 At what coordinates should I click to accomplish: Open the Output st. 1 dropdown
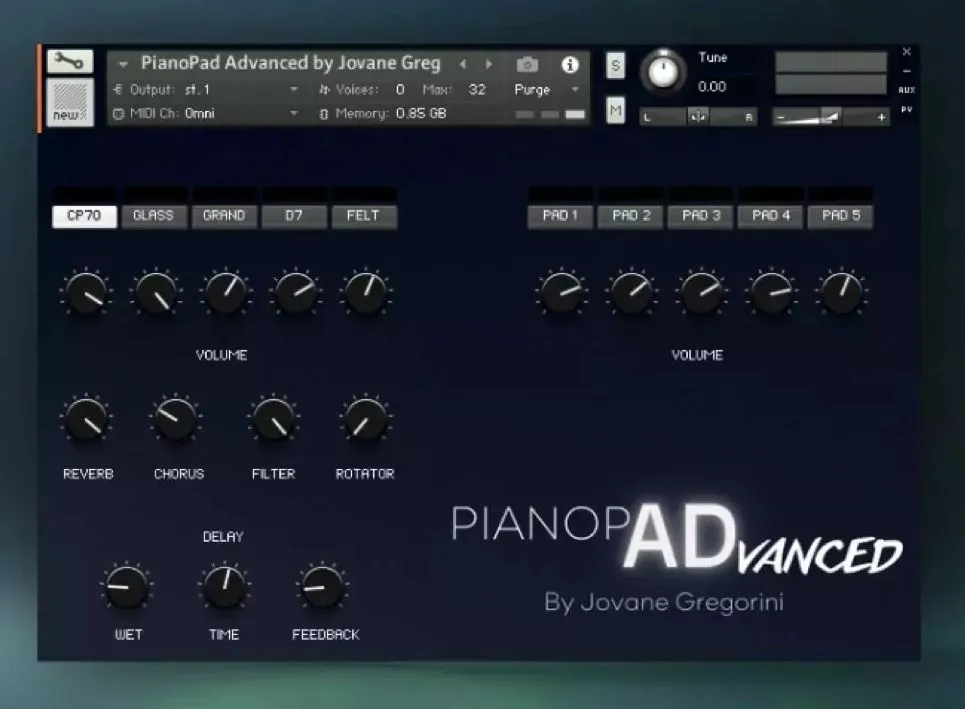click(x=206, y=90)
